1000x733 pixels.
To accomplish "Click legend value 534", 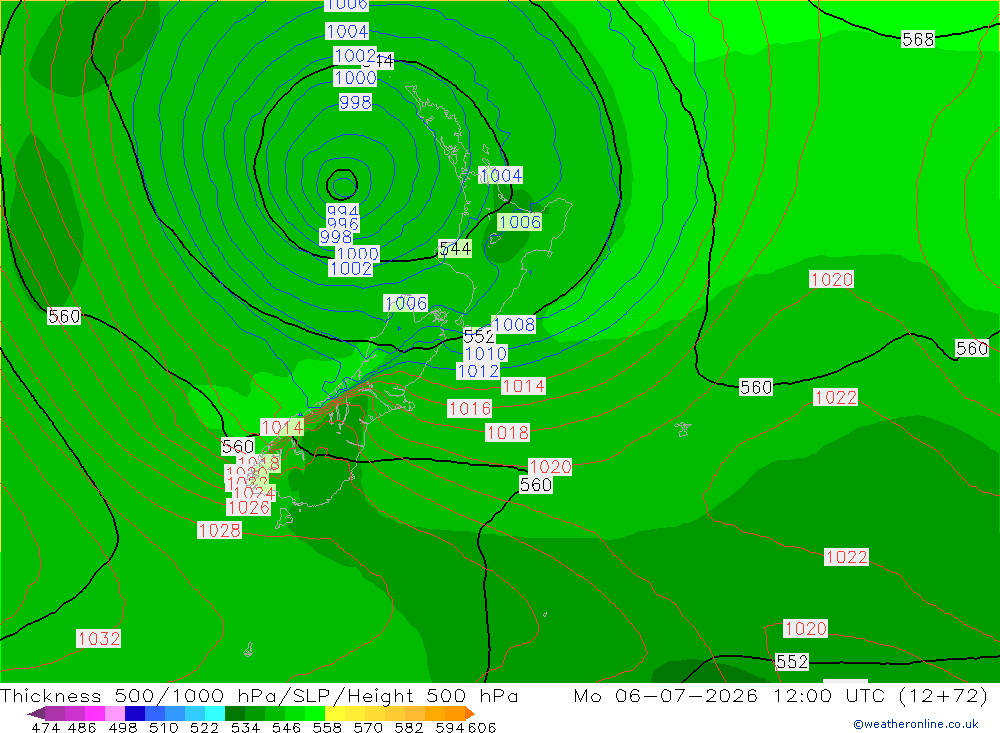I will click(246, 727).
